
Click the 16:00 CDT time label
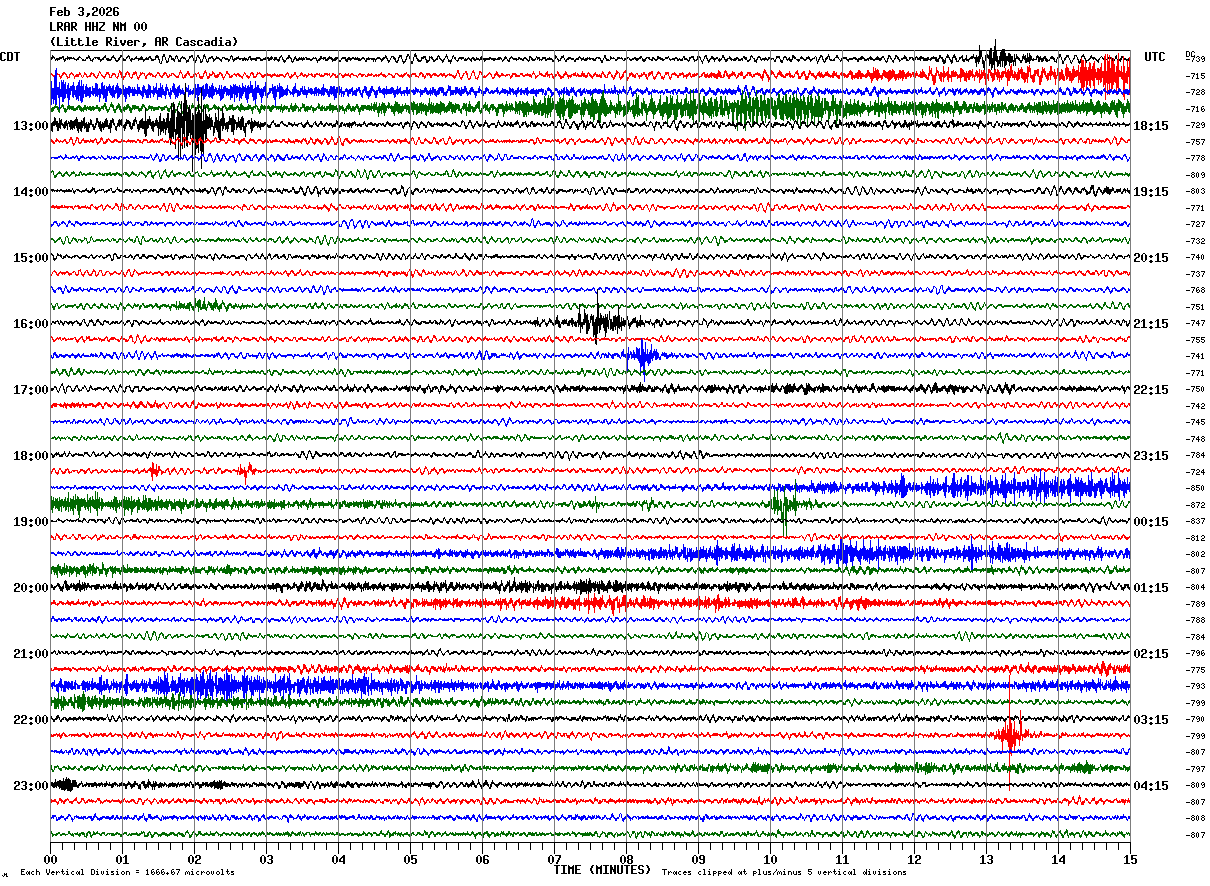[30, 324]
